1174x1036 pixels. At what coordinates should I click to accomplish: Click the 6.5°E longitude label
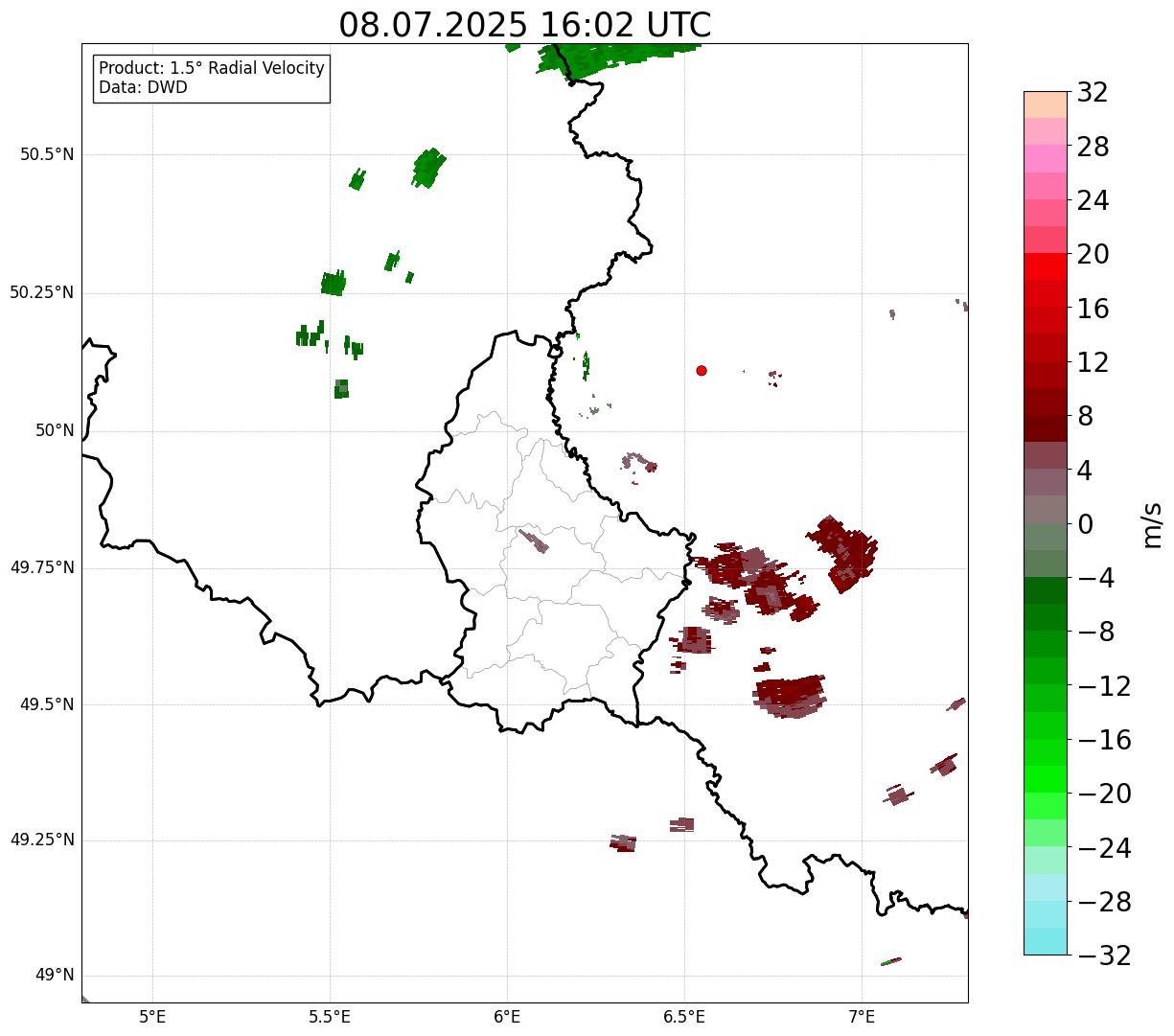(684, 1016)
